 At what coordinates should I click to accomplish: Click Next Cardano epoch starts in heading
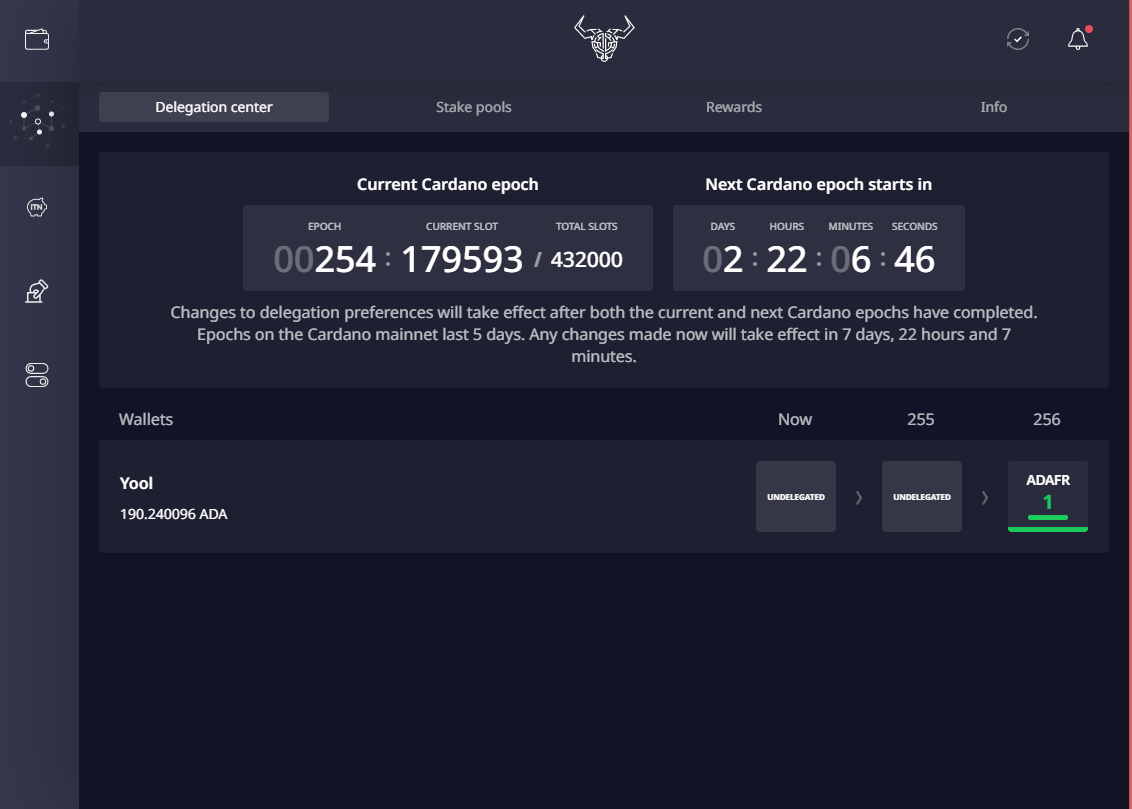pyautogui.click(x=819, y=184)
